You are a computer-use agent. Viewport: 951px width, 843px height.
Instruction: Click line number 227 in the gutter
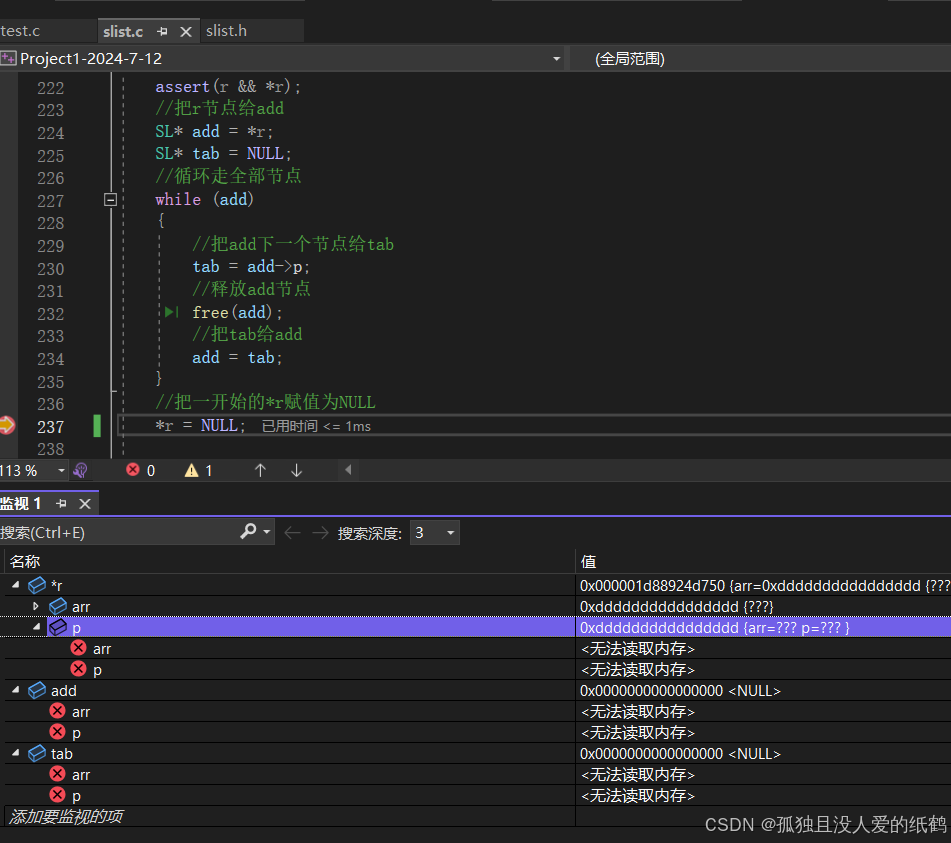pos(50,201)
